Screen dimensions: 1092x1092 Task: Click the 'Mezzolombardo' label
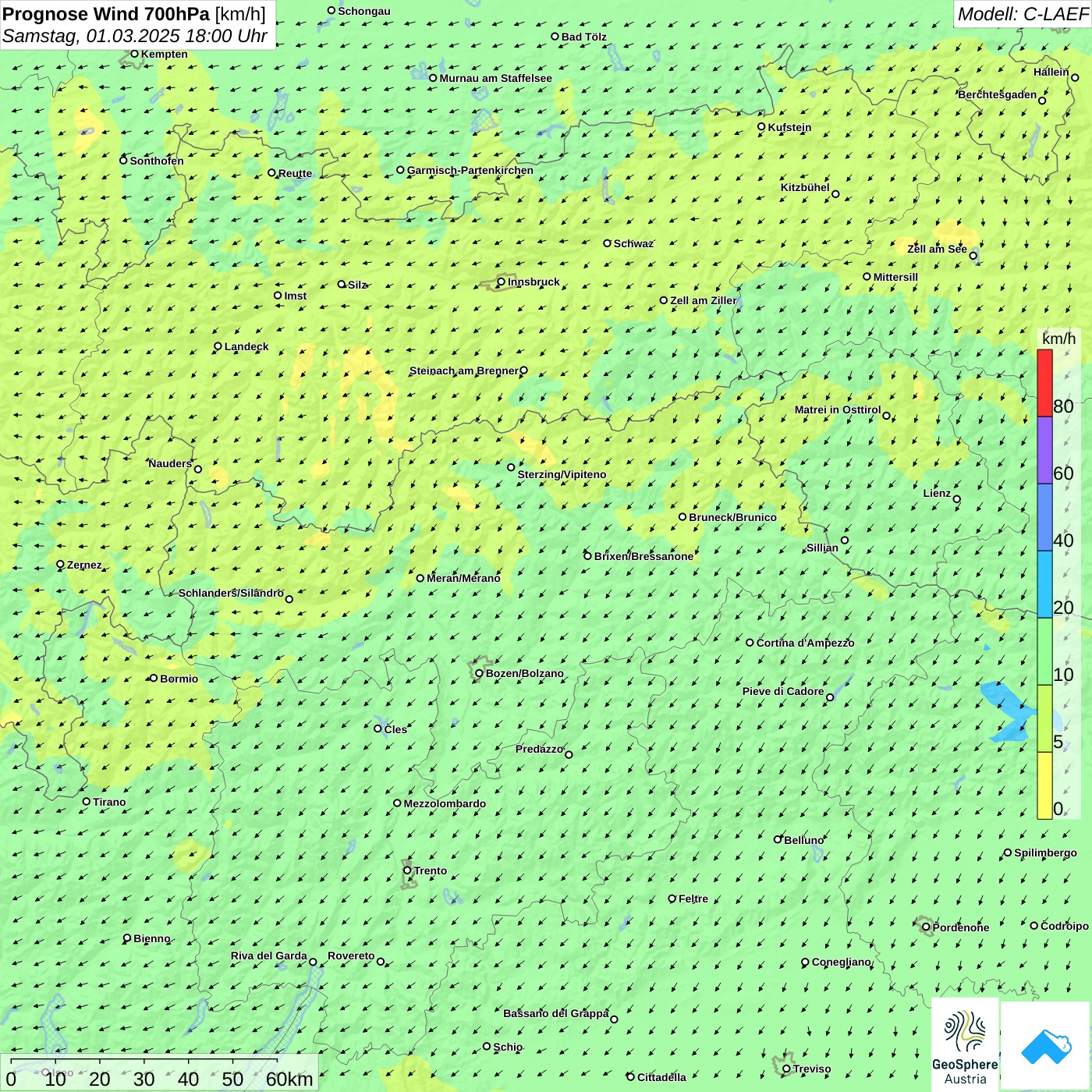pos(445,803)
